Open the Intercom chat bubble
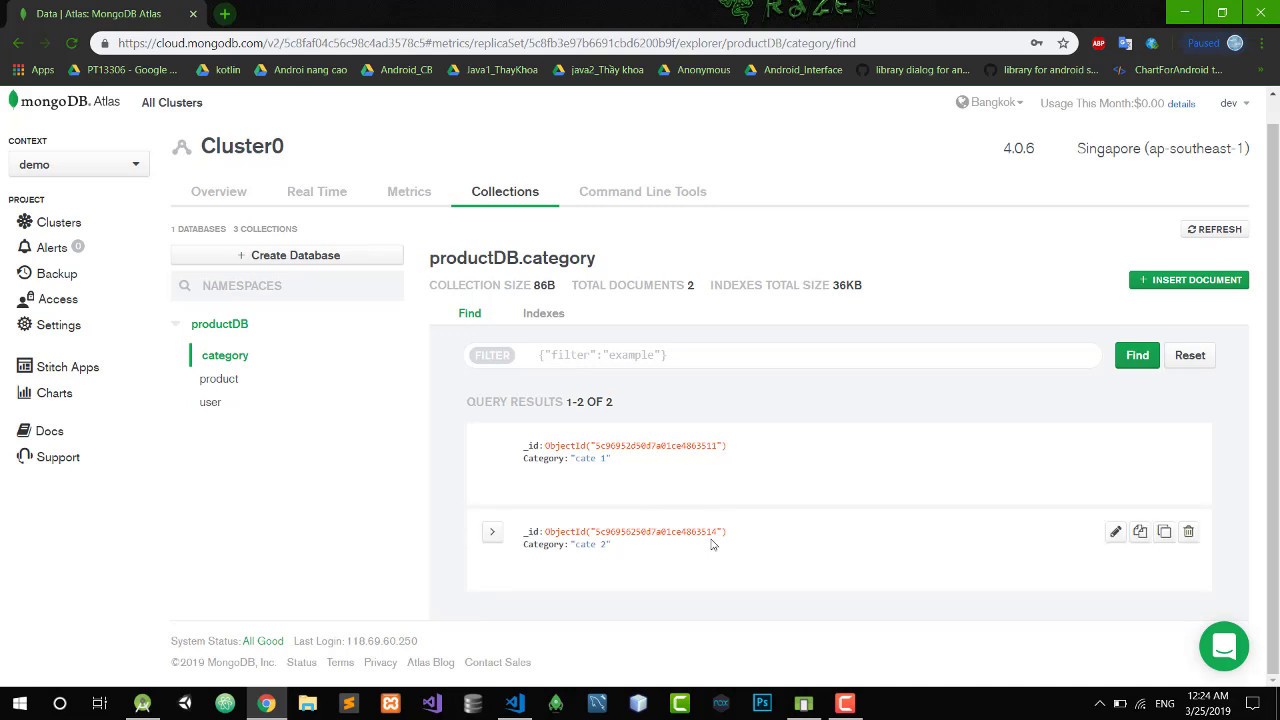 [x=1224, y=646]
